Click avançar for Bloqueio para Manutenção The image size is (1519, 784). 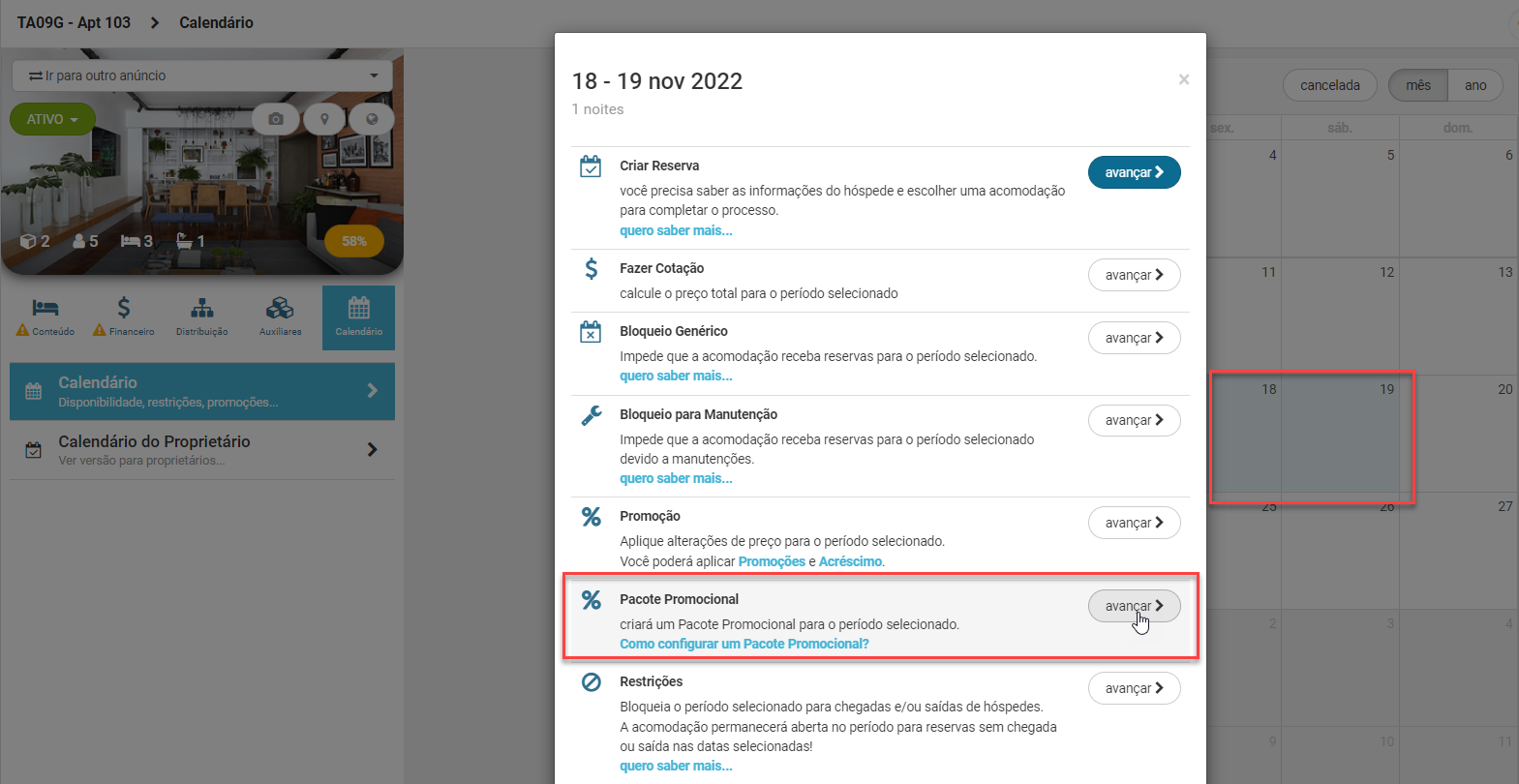pyautogui.click(x=1134, y=420)
